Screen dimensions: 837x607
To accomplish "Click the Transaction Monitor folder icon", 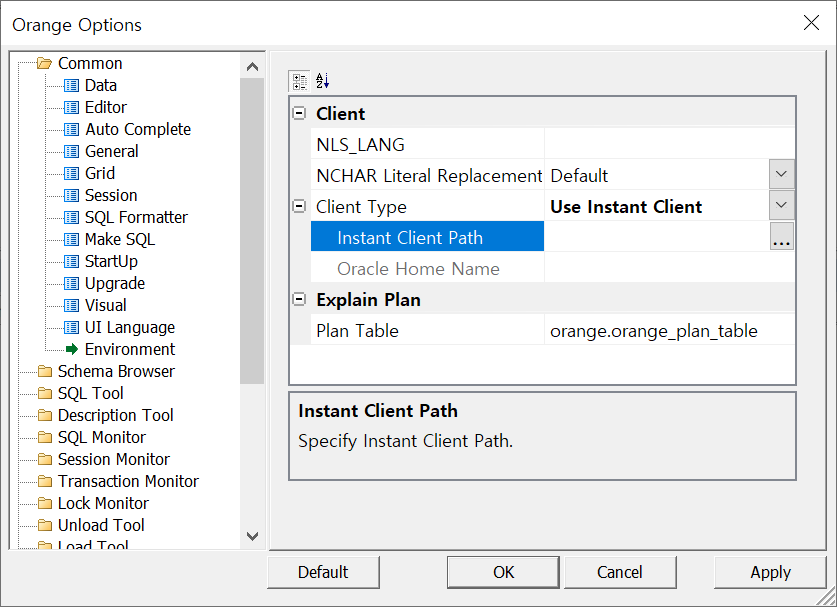I will coord(45,481).
